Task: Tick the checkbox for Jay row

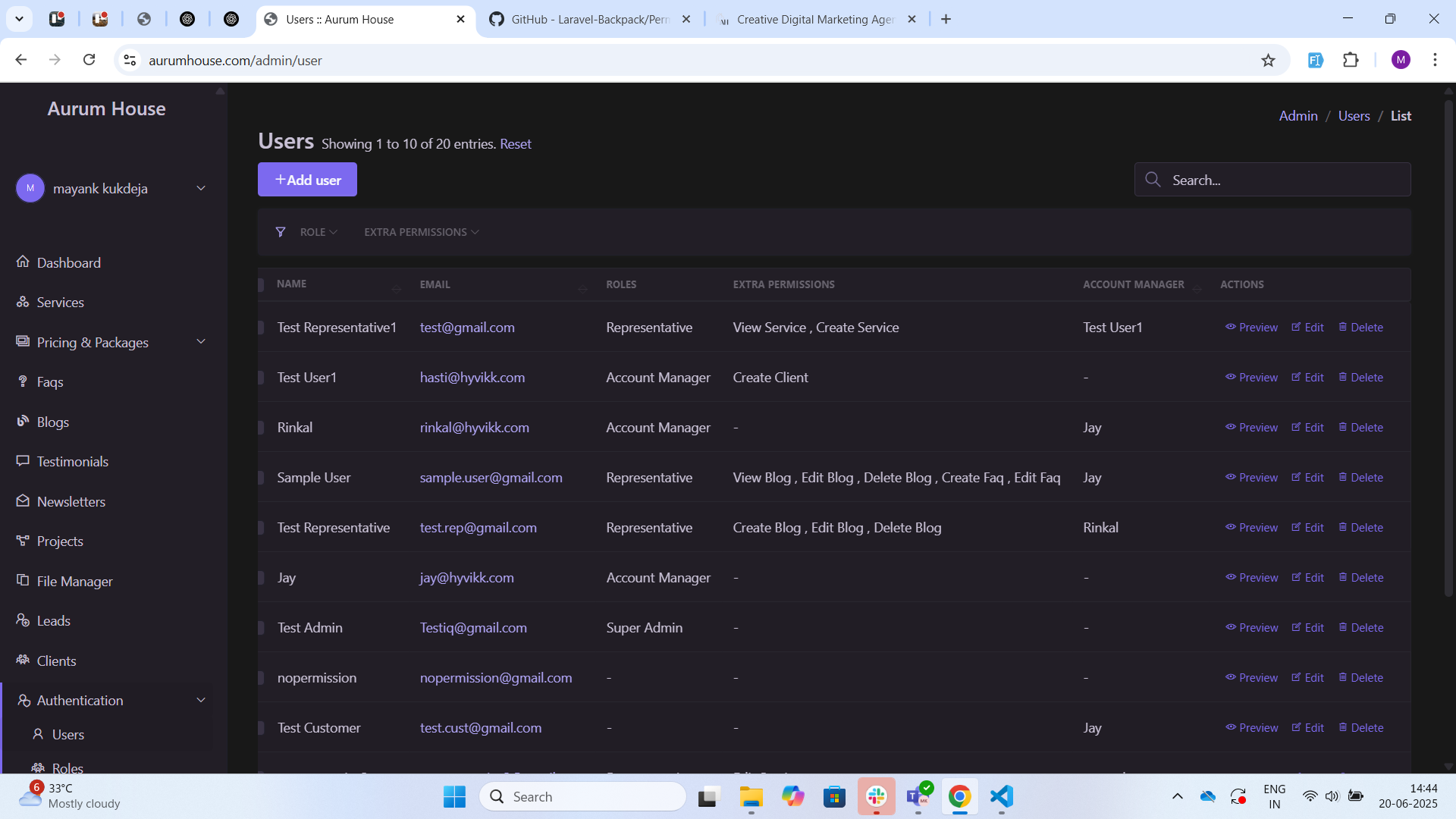Action: [x=261, y=578]
